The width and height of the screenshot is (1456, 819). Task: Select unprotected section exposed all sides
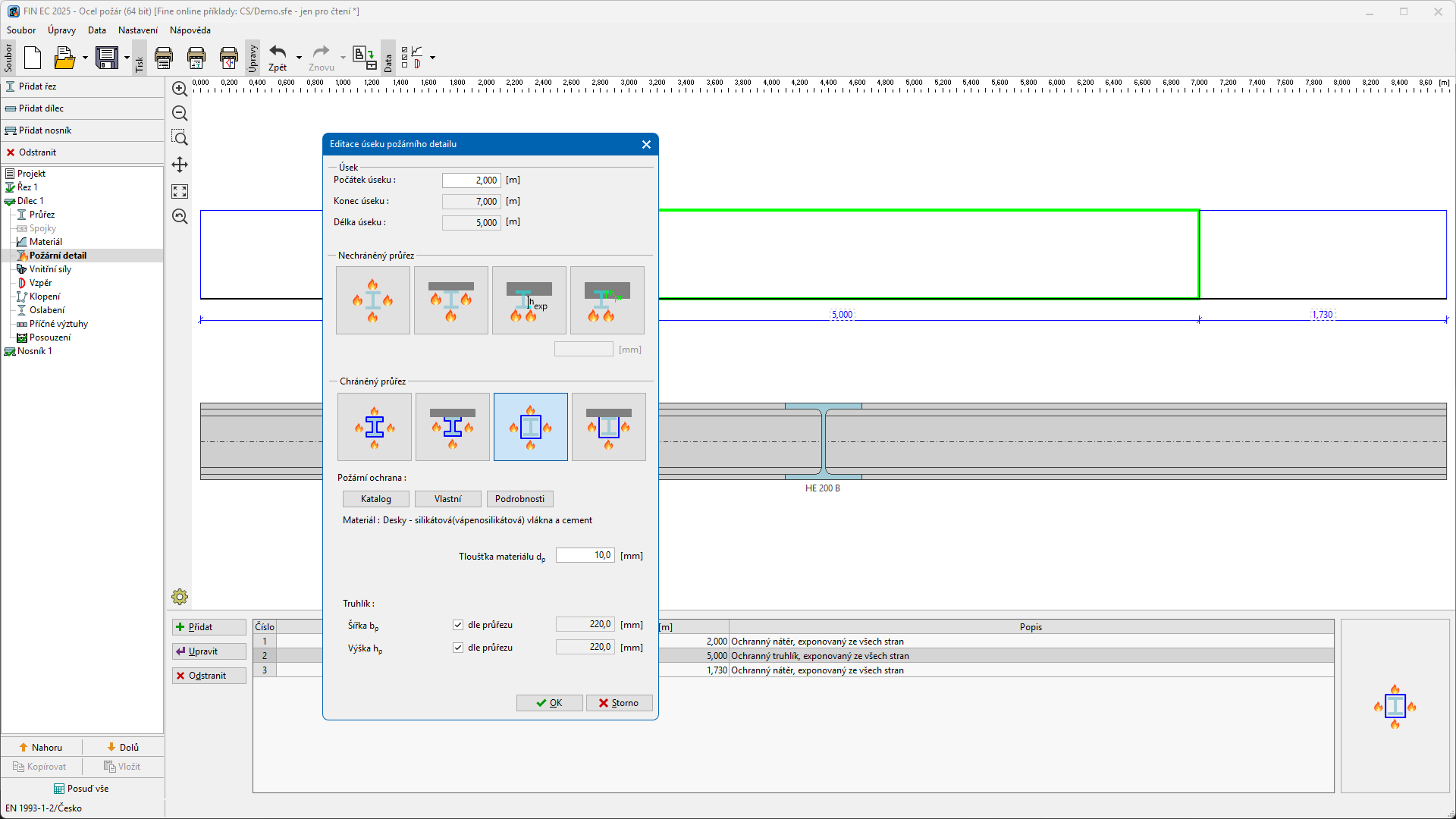pos(373,300)
